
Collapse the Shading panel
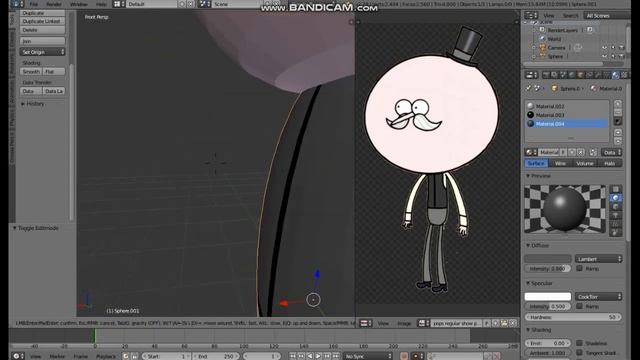(538, 330)
